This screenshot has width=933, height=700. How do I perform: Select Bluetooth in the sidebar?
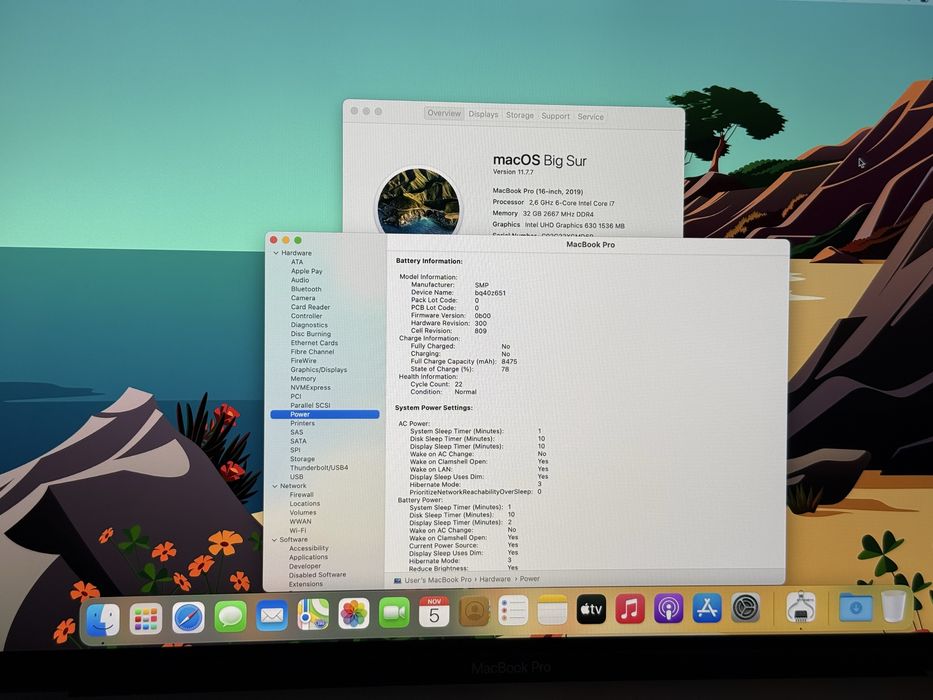click(x=306, y=289)
